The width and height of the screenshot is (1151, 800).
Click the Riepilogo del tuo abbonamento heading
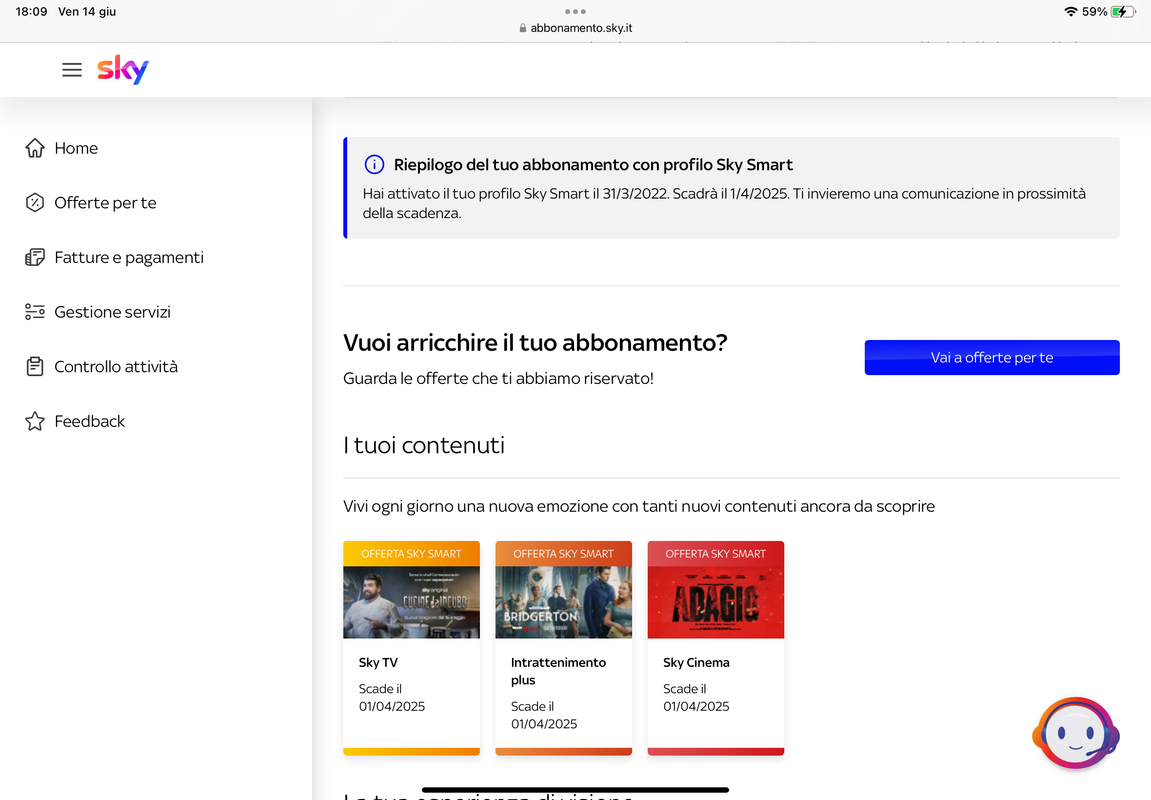[x=593, y=164]
